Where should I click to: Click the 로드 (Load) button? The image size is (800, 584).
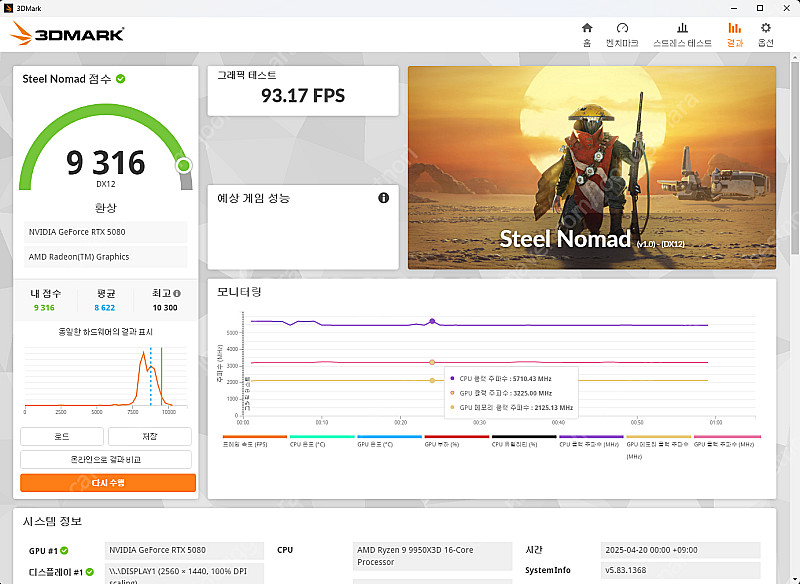62,437
